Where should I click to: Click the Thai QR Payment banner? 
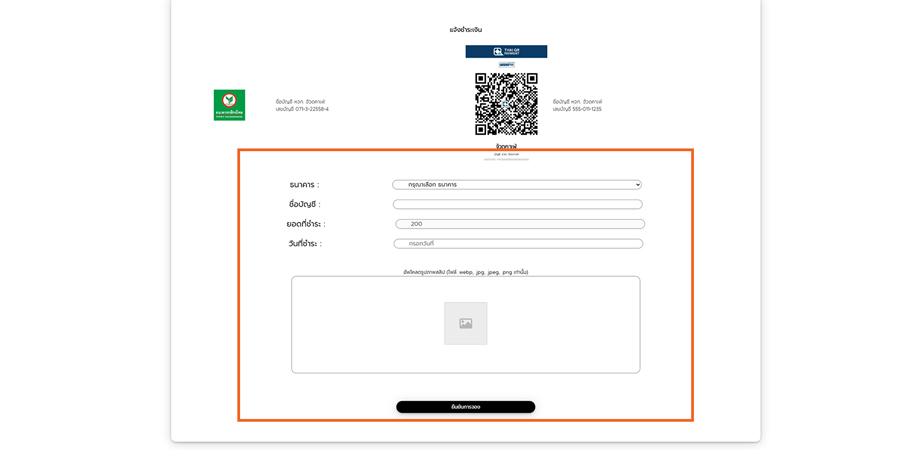pyautogui.click(x=506, y=51)
